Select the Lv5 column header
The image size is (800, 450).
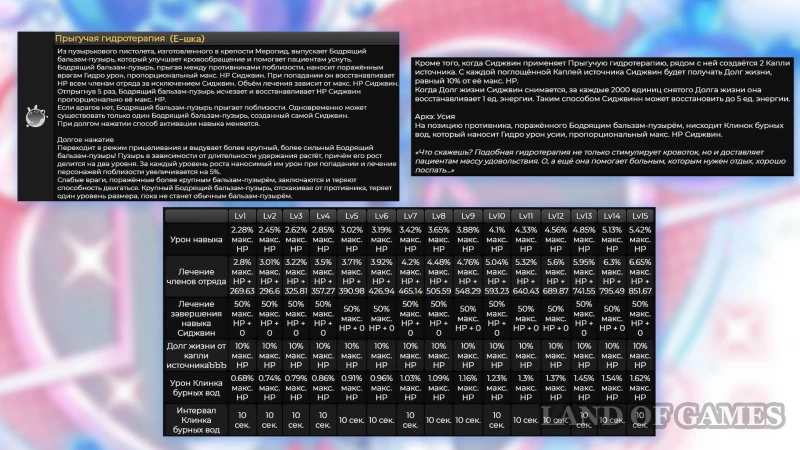(x=351, y=216)
